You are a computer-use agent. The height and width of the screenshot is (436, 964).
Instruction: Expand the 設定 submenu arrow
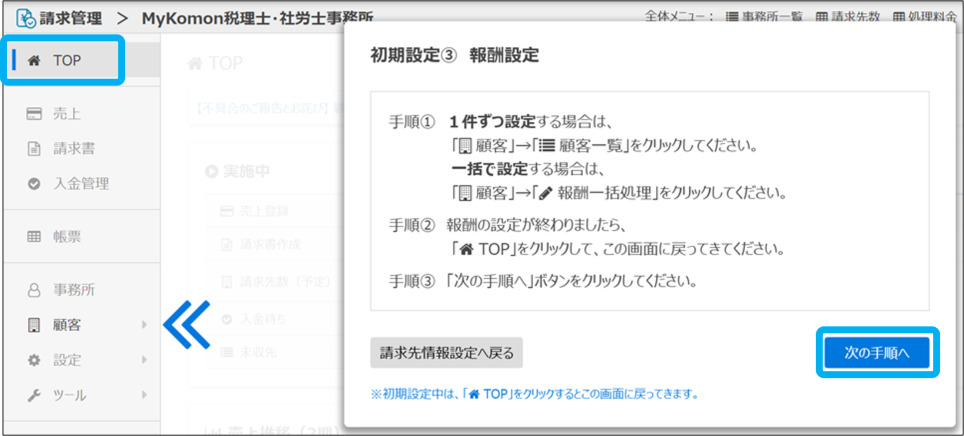(144, 360)
